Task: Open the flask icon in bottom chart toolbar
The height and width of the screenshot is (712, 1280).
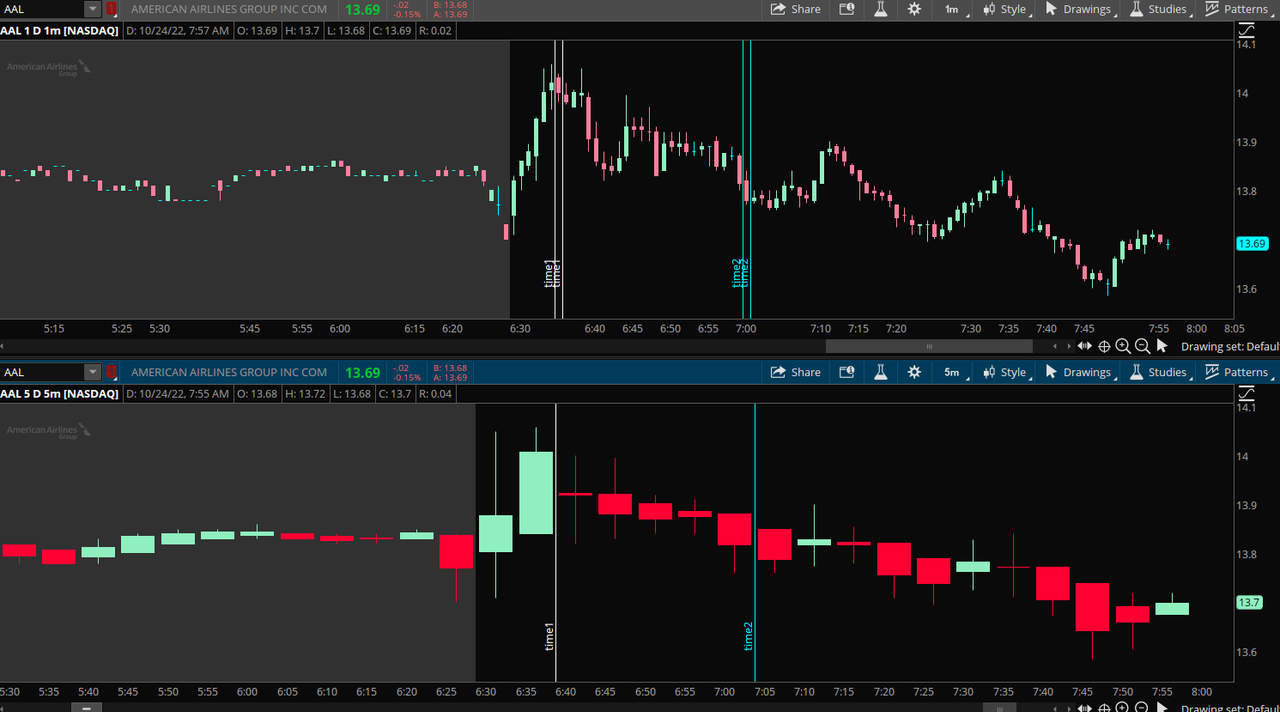Action: coord(881,372)
